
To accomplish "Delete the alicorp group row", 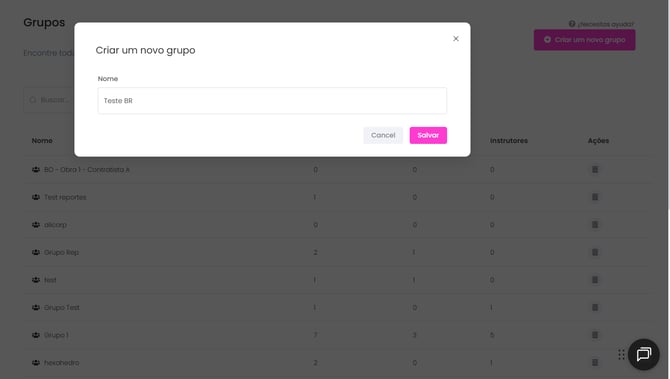I will (x=595, y=225).
